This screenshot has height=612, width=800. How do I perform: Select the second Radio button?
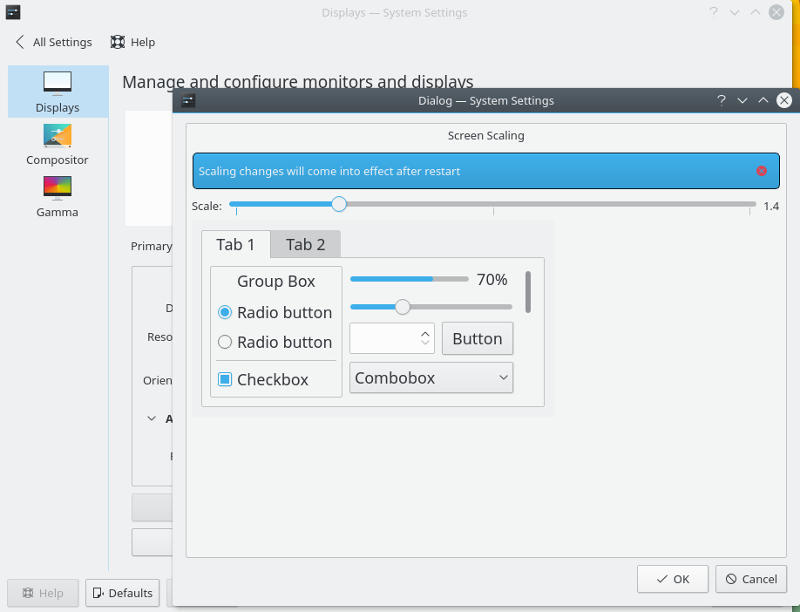click(x=226, y=343)
